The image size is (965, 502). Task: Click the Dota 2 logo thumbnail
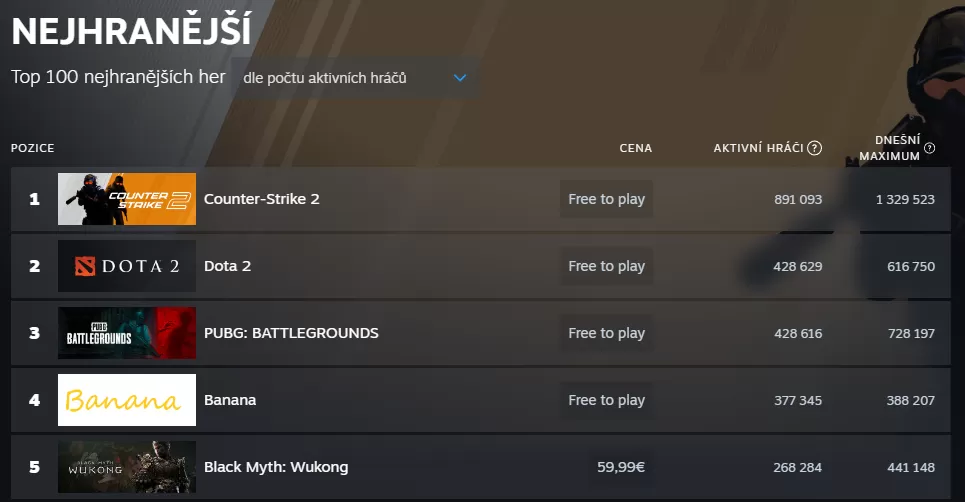point(127,266)
